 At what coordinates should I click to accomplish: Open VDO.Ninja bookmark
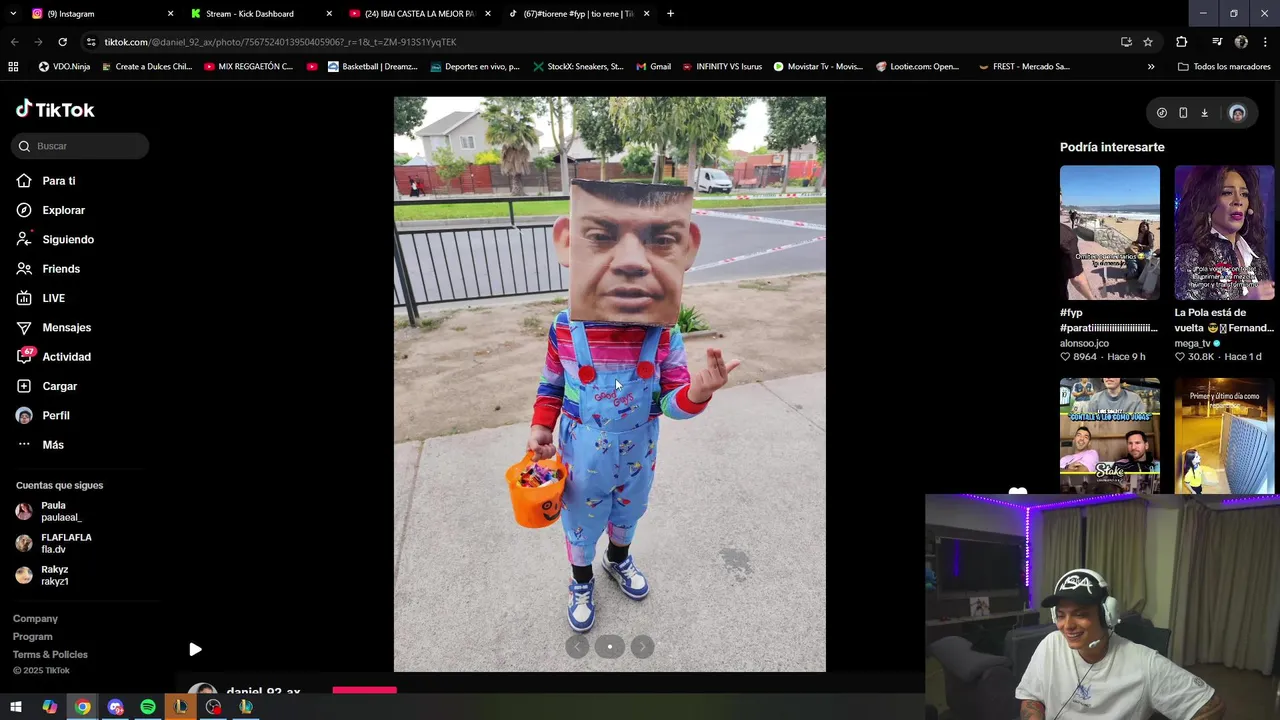[64, 67]
